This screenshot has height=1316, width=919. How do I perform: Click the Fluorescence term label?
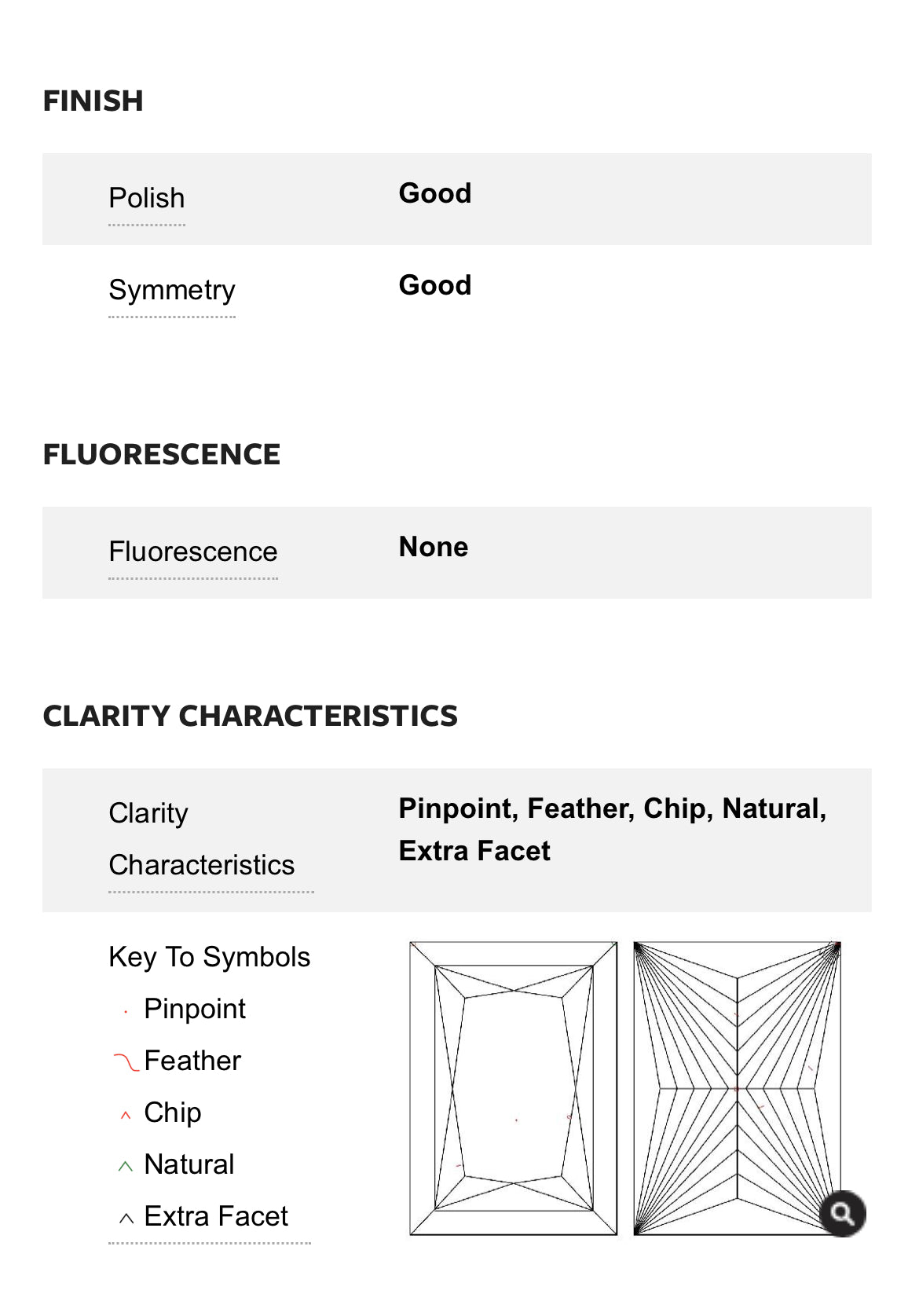193,552
